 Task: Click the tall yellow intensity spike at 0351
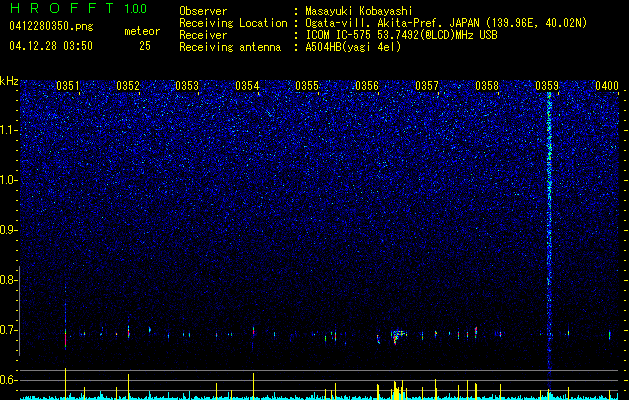[65, 383]
